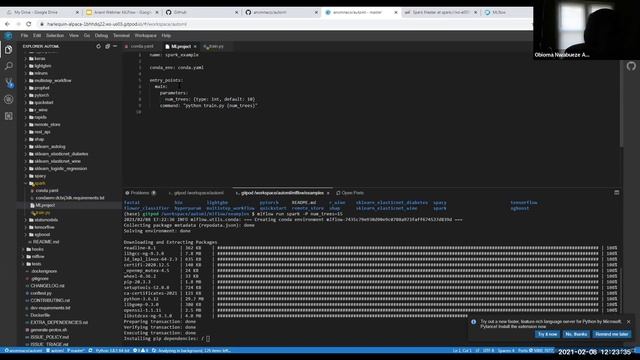
Task: Open MLproject file in the Explorer tree
Action: 45,205
